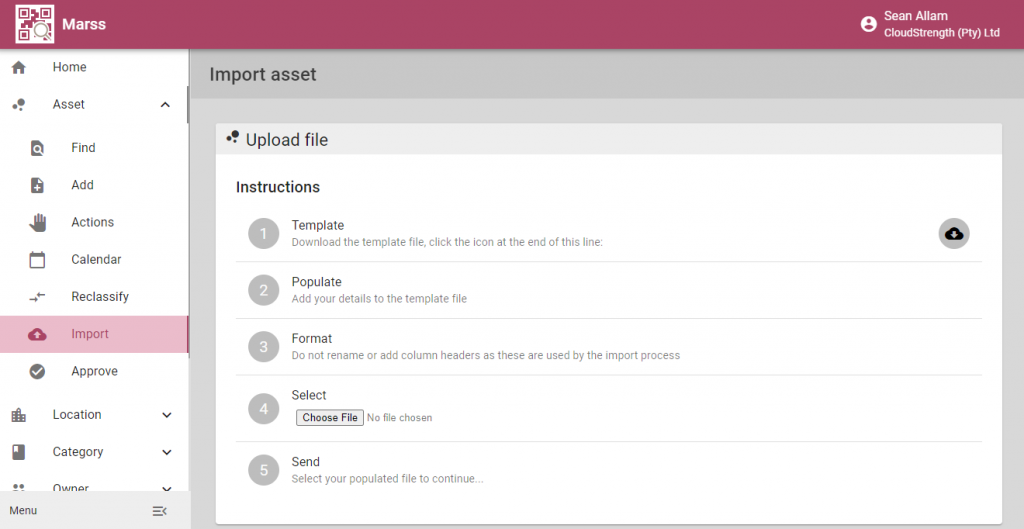Click the Marss QR code logo
This screenshot has height=529, width=1024.
point(35,24)
